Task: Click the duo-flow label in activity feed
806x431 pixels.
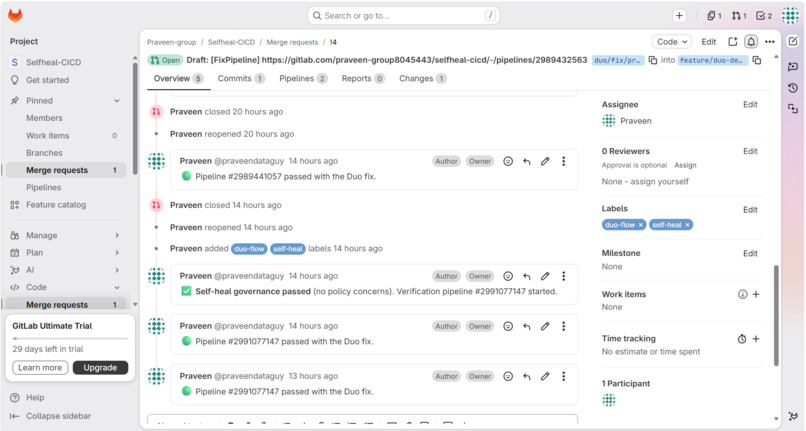Action: tap(249, 249)
